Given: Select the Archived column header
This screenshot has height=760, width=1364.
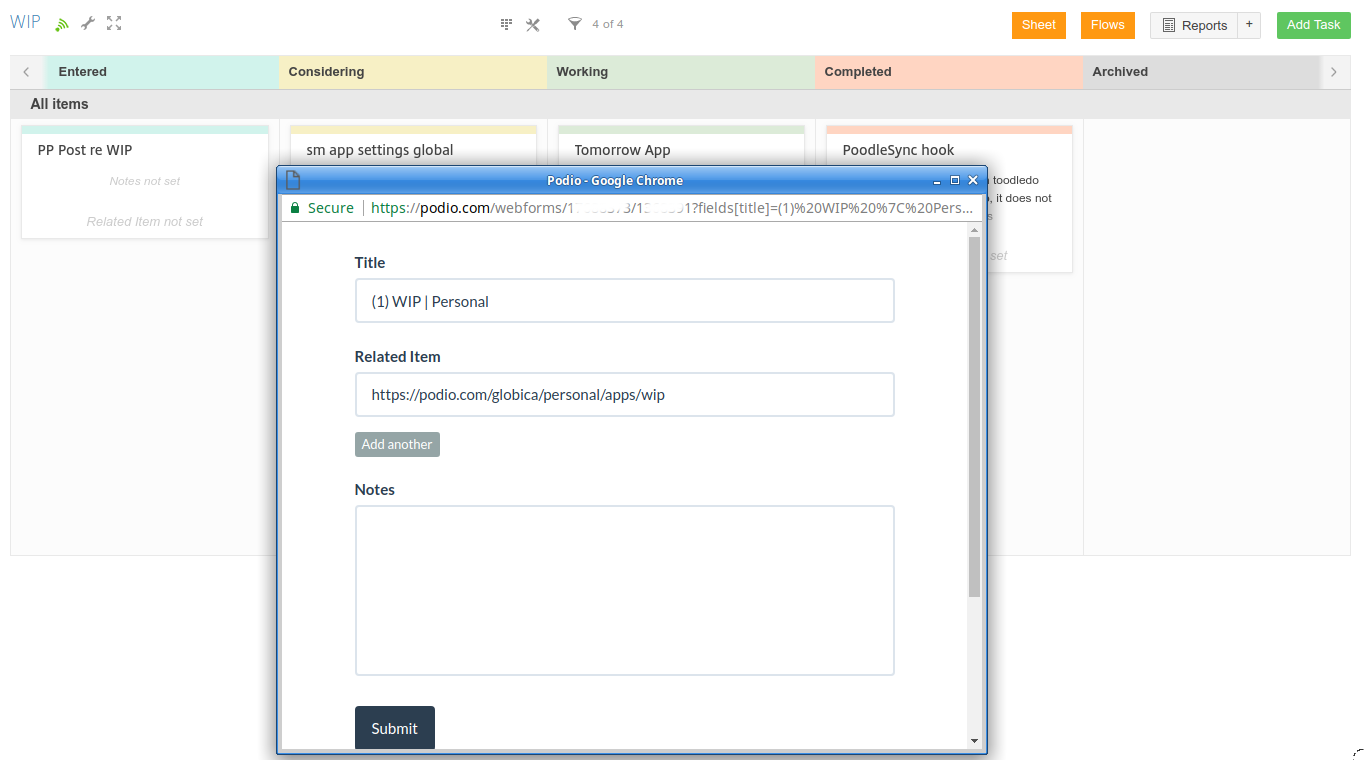Looking at the screenshot, I should 1201,72.
